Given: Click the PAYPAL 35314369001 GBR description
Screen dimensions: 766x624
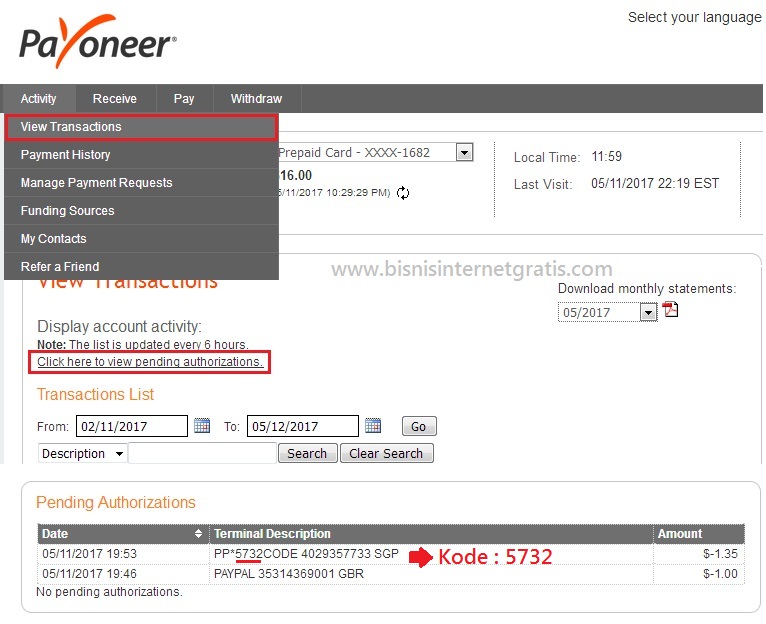Looking at the screenshot, I should [x=289, y=574].
